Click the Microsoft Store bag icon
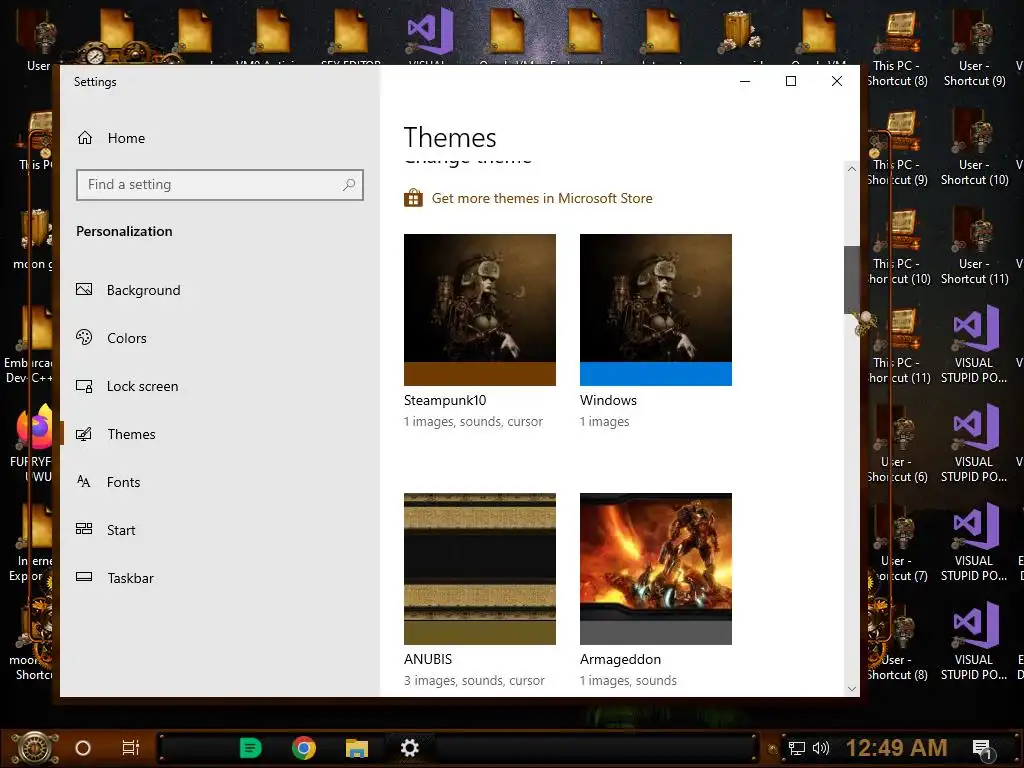Screen dimensions: 1024x768 413,198
